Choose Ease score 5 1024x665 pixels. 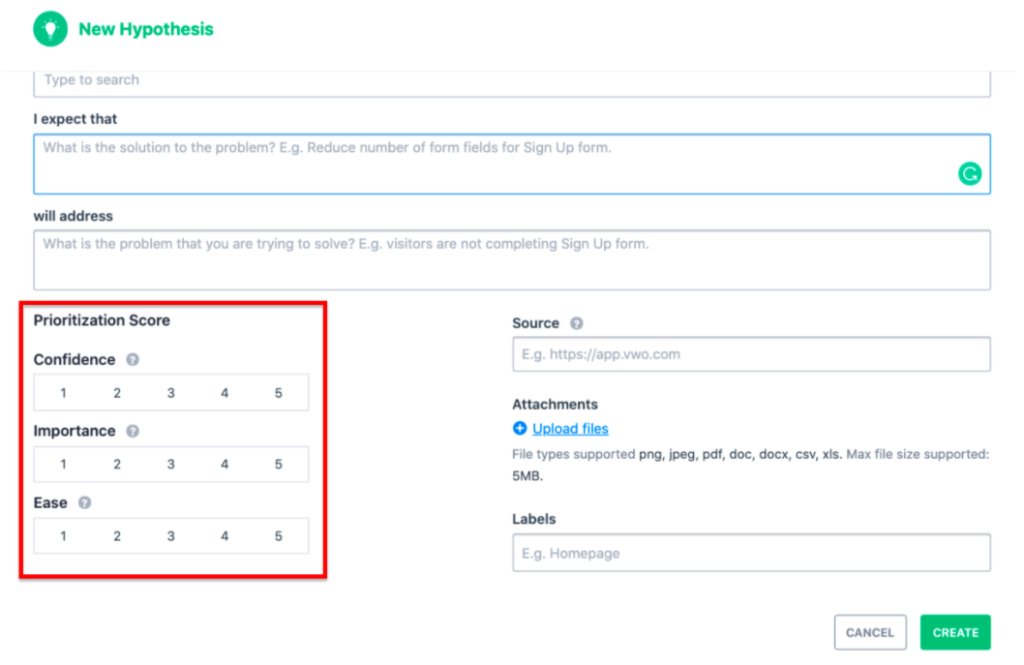click(279, 536)
